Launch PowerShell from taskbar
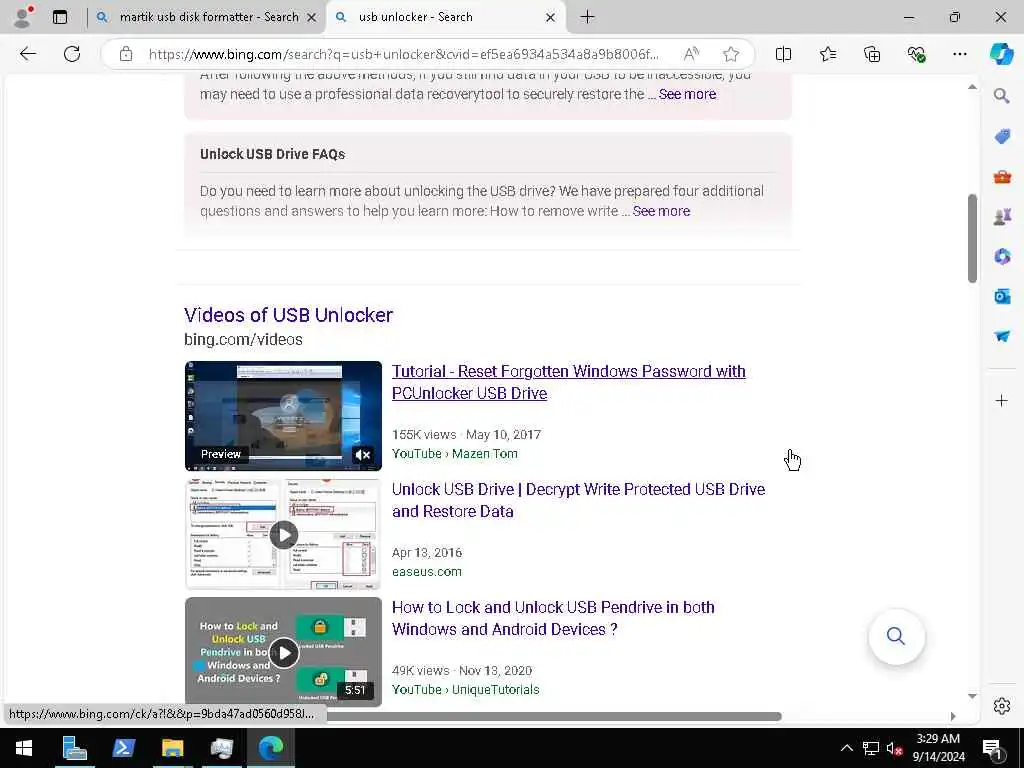 coord(123,748)
